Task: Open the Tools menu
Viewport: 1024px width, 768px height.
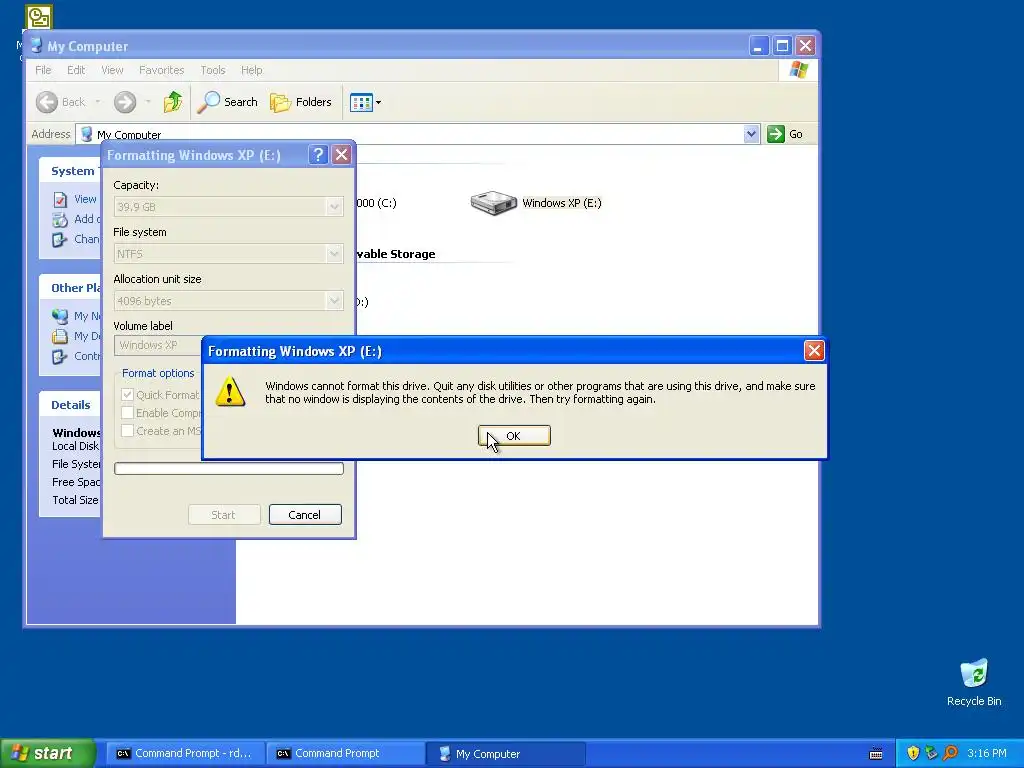Action: click(213, 70)
